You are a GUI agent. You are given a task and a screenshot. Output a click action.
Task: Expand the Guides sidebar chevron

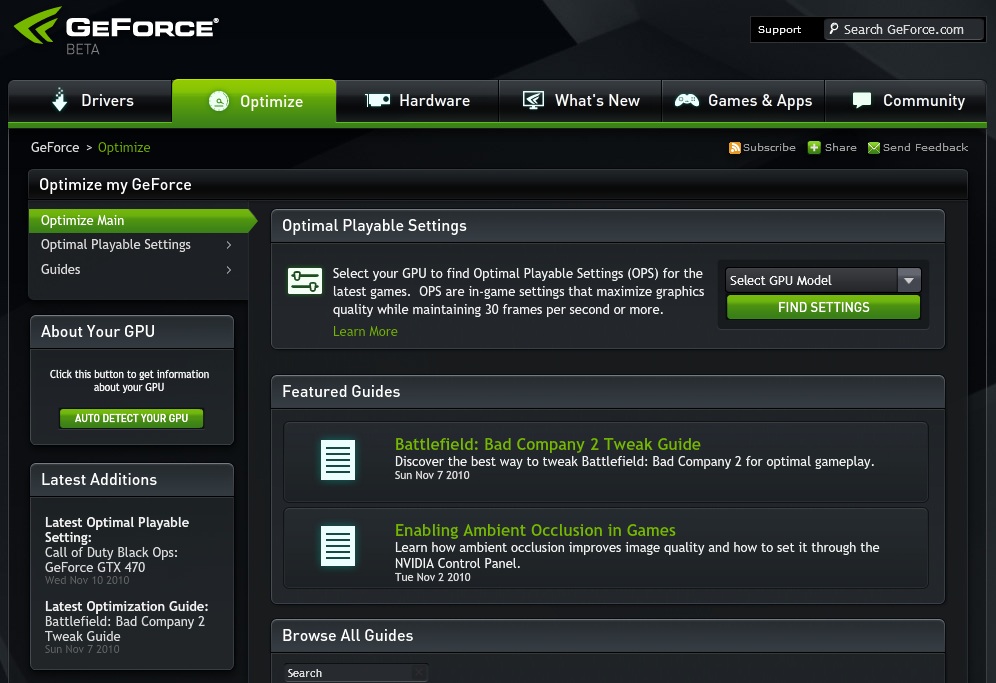(229, 270)
